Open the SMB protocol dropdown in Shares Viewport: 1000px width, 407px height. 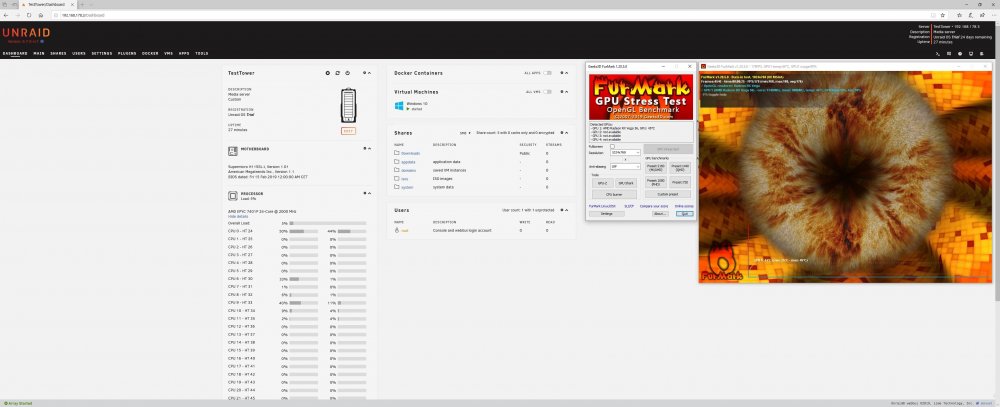coord(465,133)
